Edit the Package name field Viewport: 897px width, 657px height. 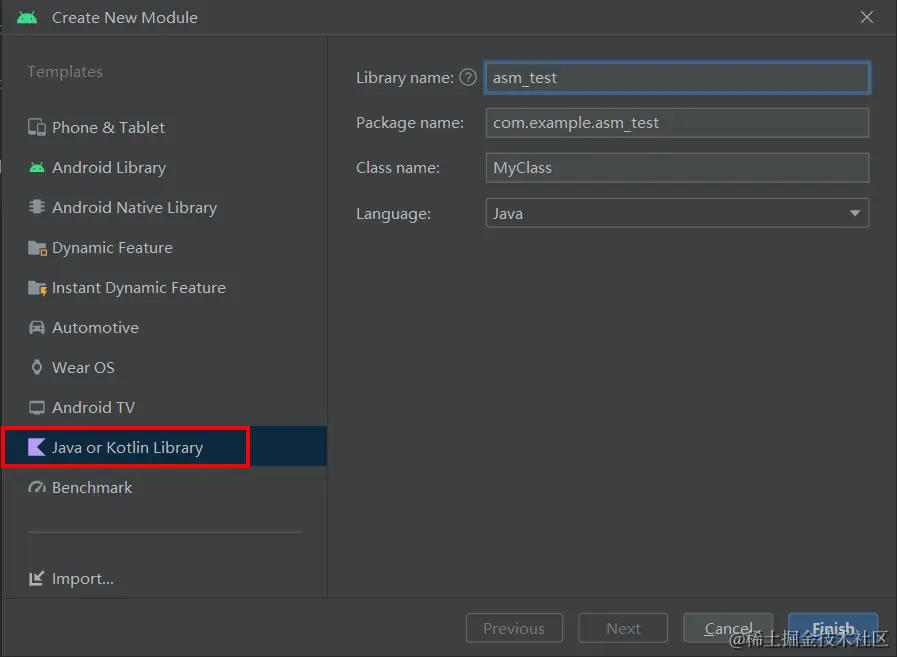pos(677,122)
